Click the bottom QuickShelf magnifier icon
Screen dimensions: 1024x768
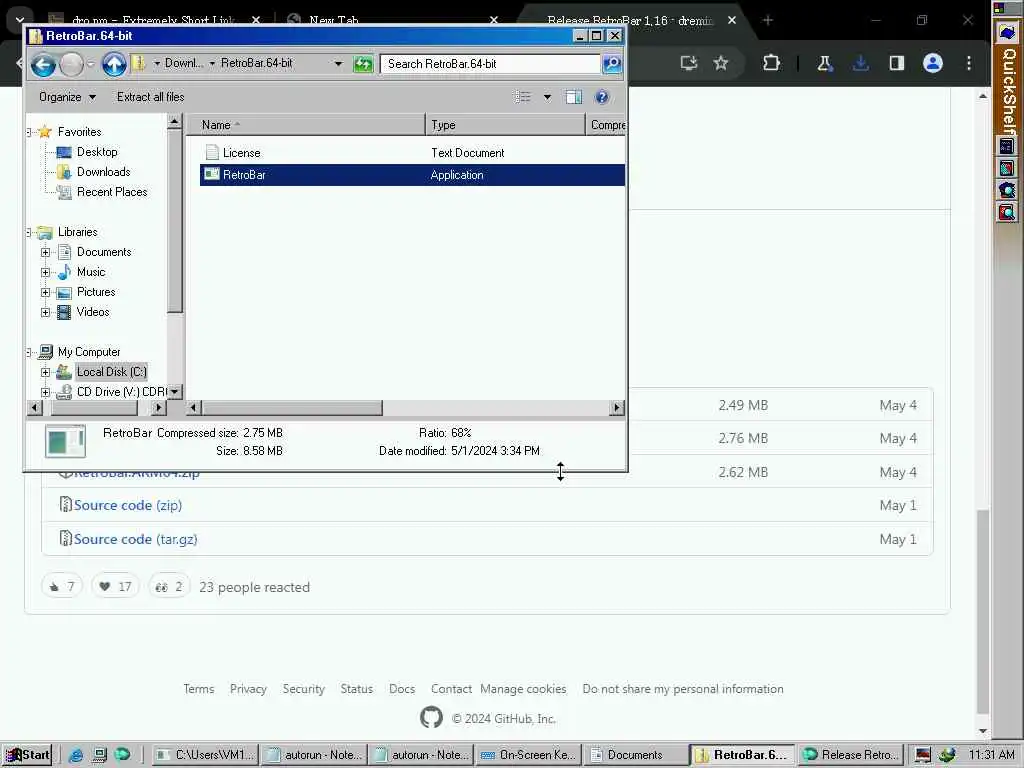point(1007,212)
